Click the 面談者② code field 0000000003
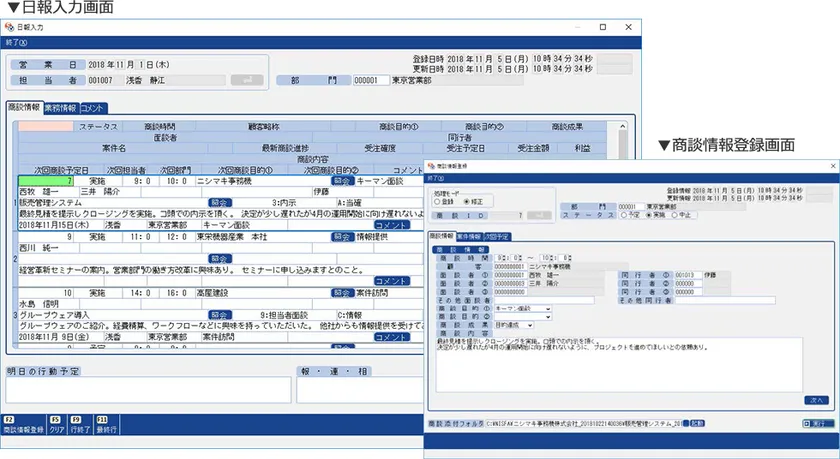 point(510,283)
